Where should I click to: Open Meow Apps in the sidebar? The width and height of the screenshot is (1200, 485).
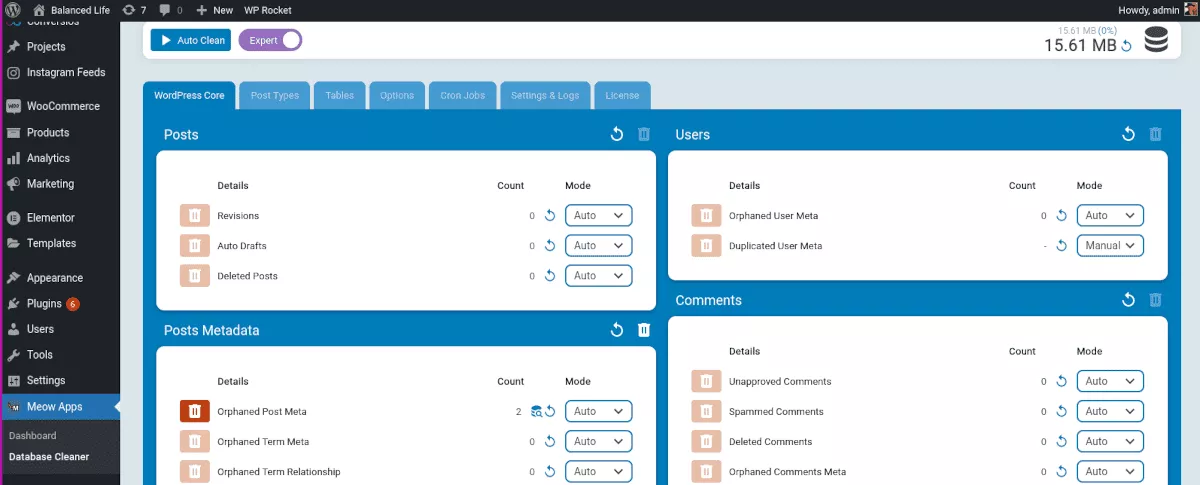coord(60,407)
